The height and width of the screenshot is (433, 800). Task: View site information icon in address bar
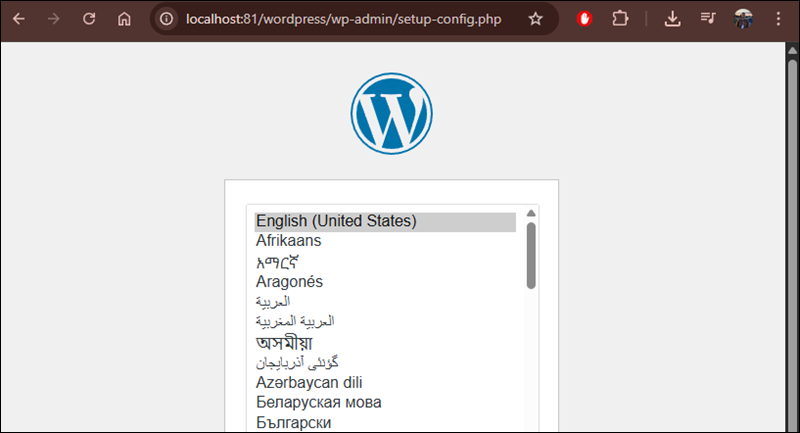(x=166, y=19)
